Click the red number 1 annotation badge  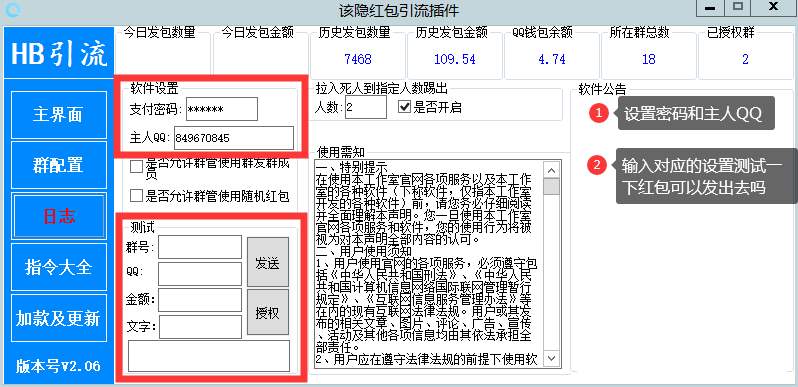point(599,114)
